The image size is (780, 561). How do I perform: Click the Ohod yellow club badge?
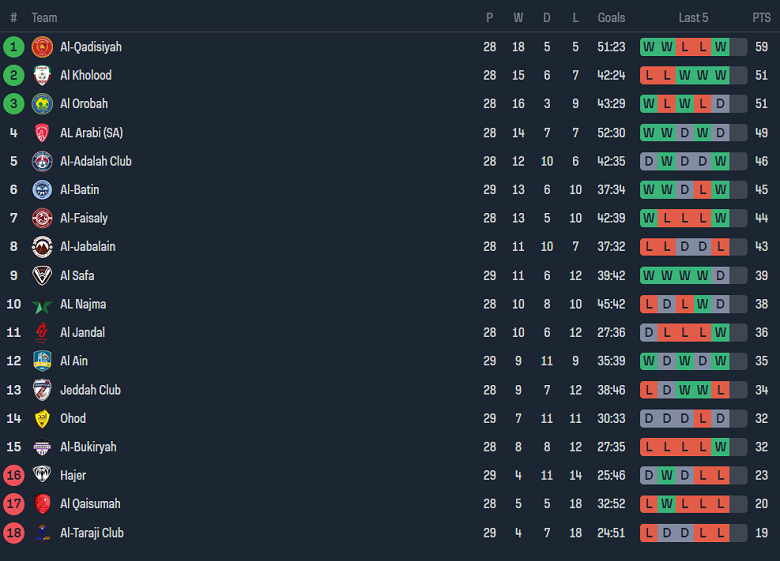(x=42, y=419)
